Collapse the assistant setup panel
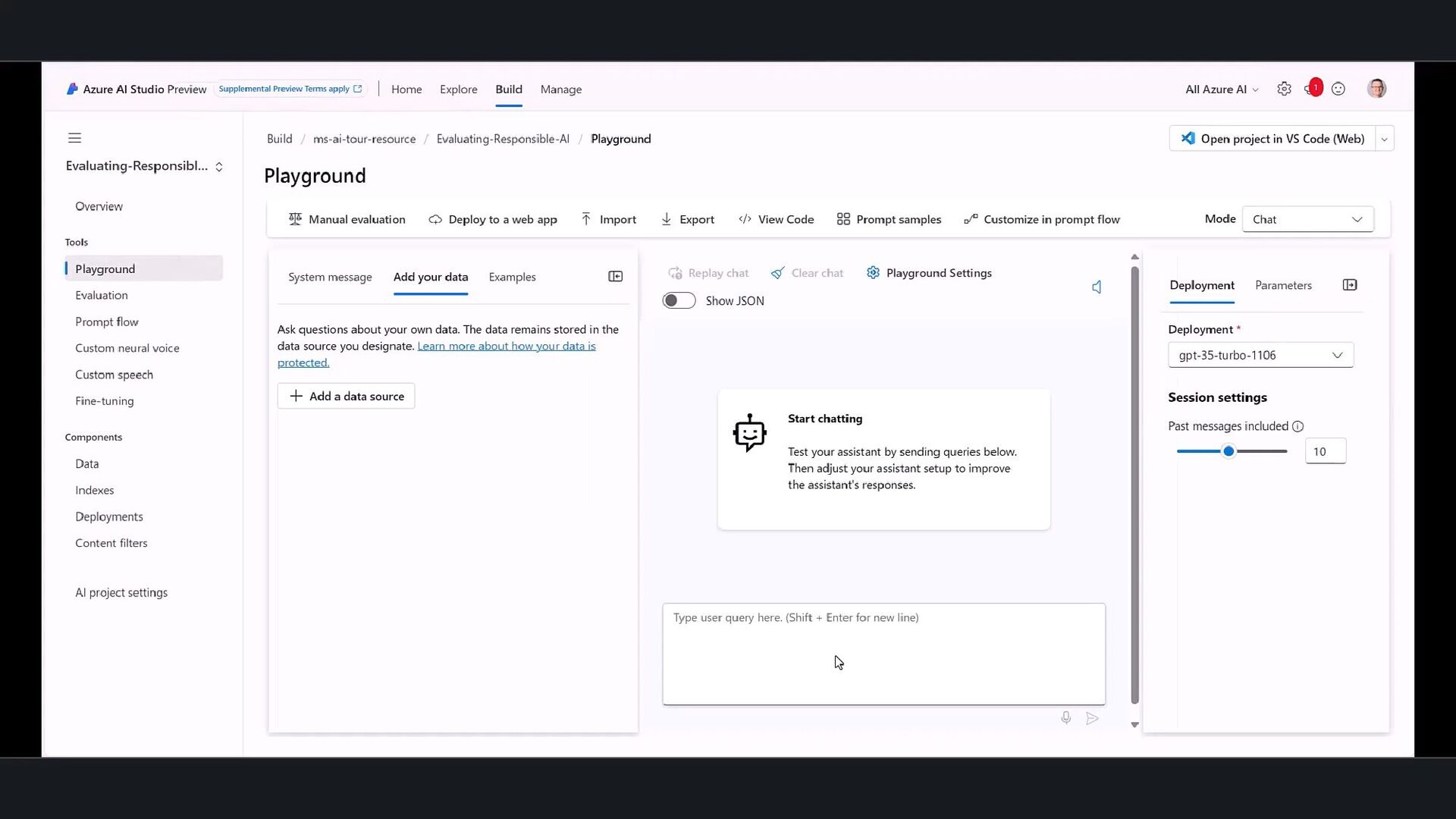 [x=616, y=277]
